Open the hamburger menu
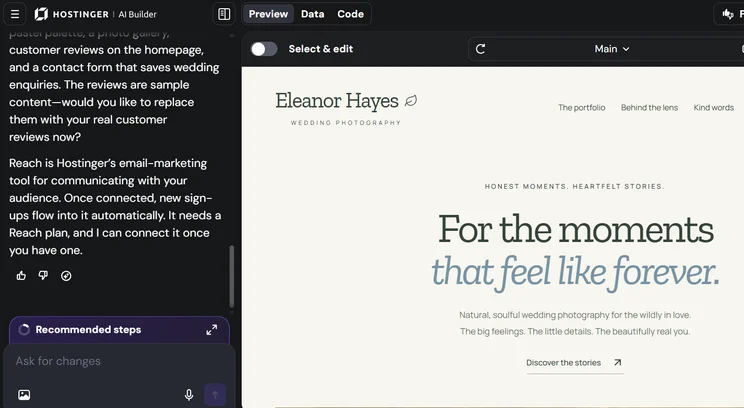Viewport: 744px width, 408px height. tap(15, 14)
